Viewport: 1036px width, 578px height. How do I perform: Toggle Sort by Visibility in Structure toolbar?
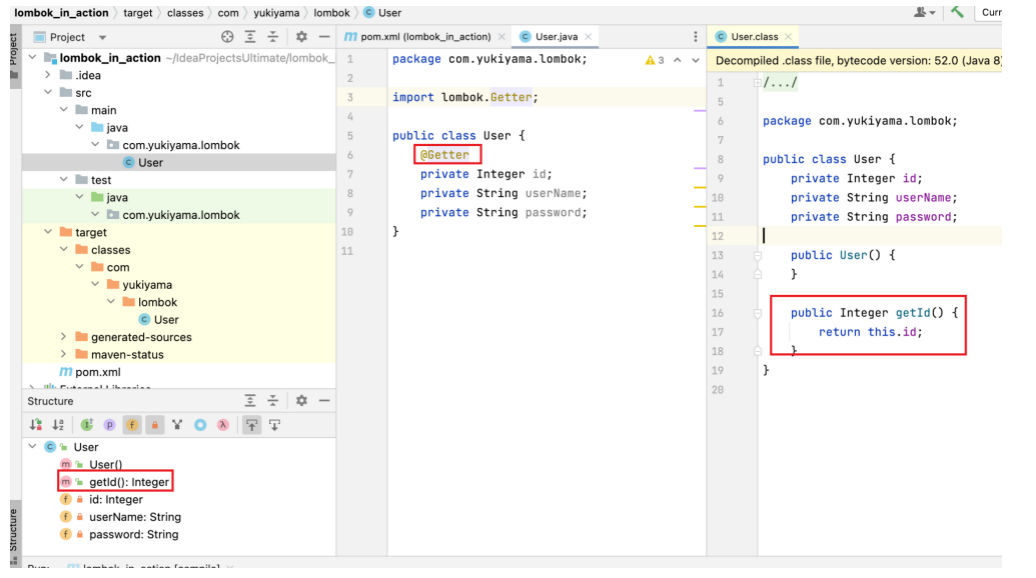(36, 425)
